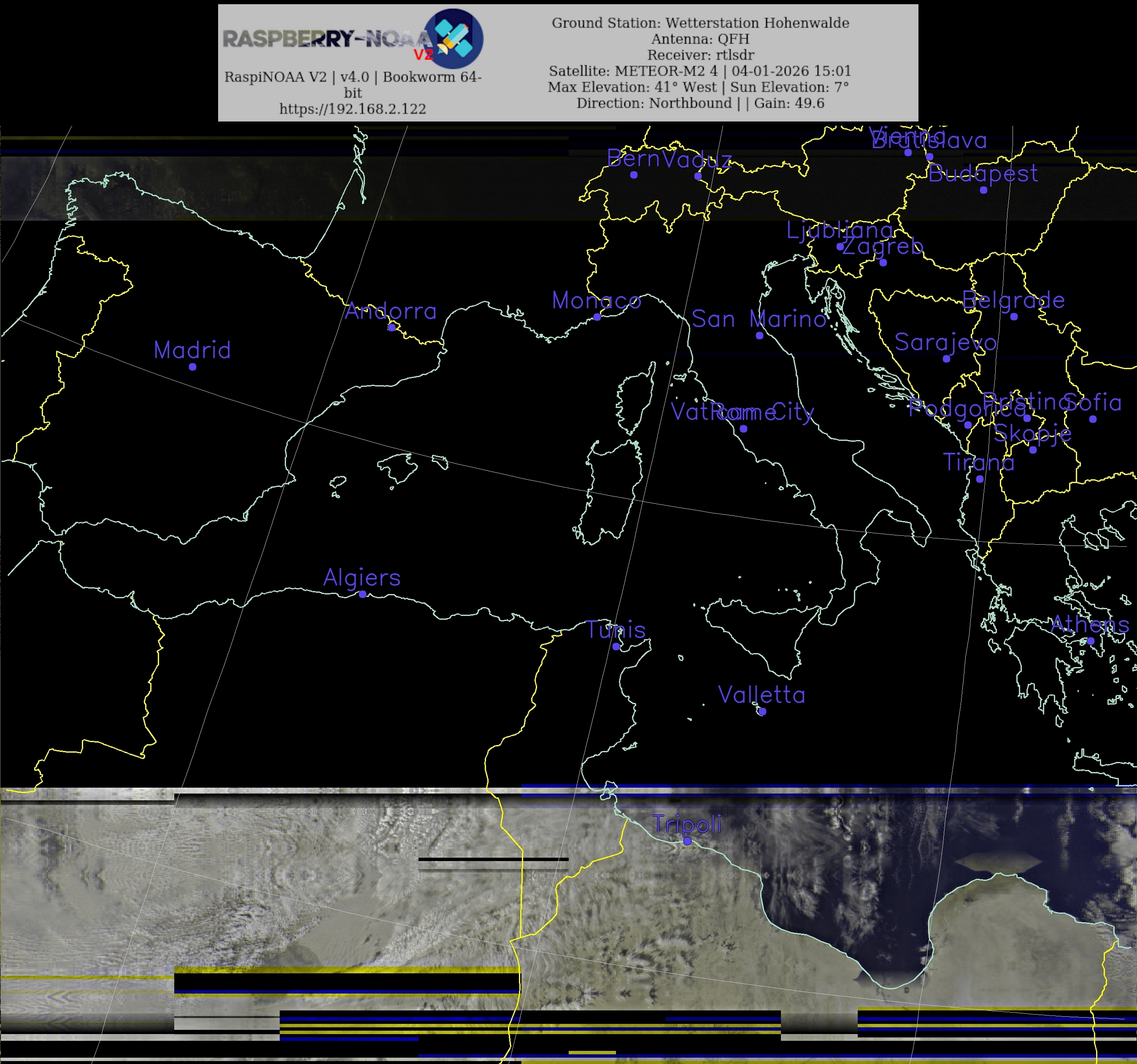Click the Tripoli city marker dot
This screenshot has height=1064, width=1137.
pos(687,841)
